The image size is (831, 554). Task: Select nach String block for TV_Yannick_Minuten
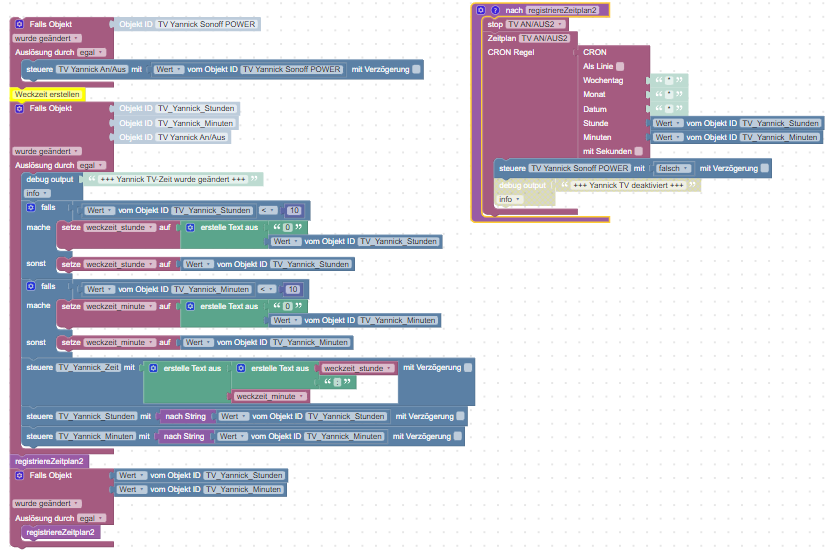(x=183, y=436)
